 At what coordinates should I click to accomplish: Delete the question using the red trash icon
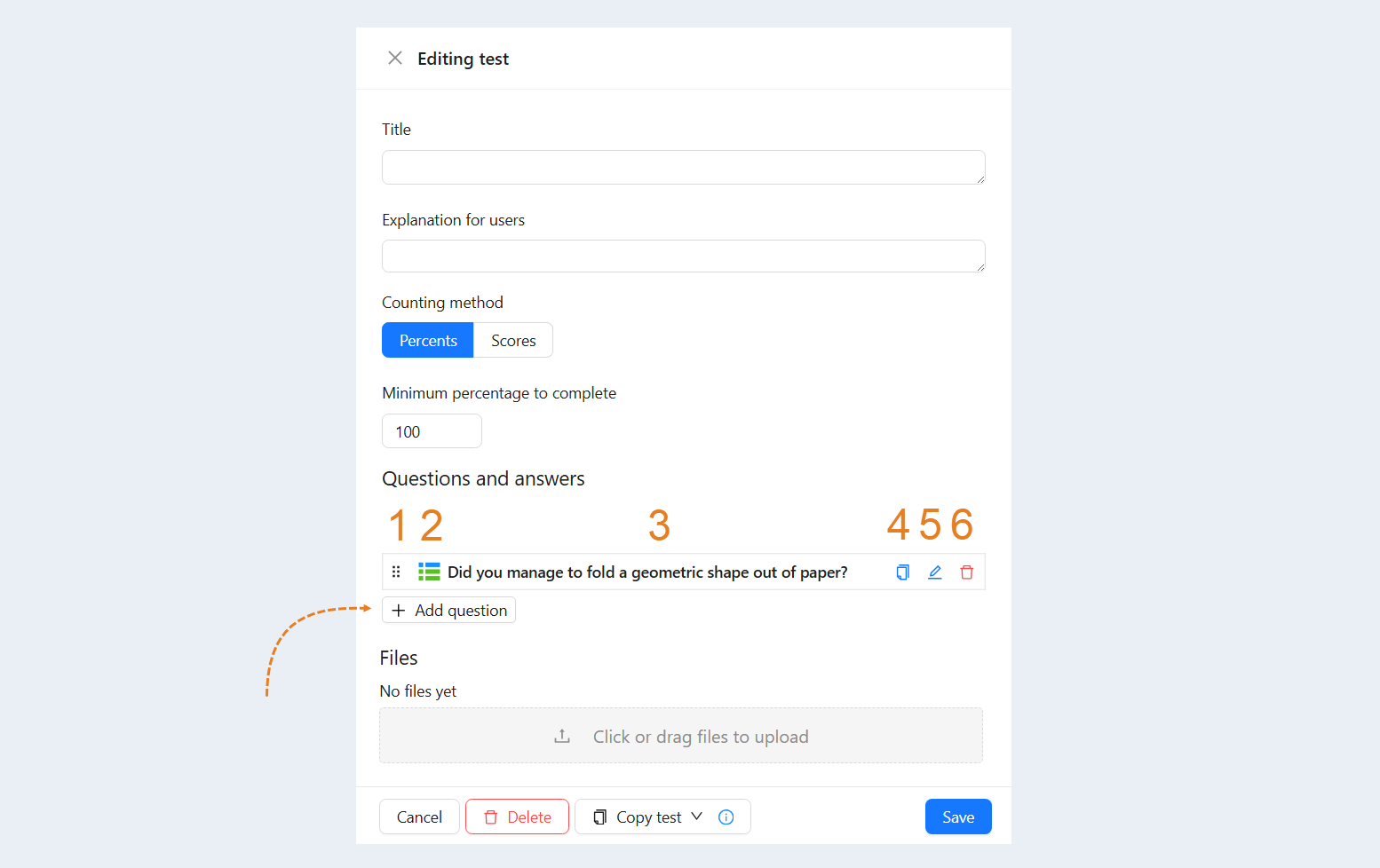pos(967,572)
